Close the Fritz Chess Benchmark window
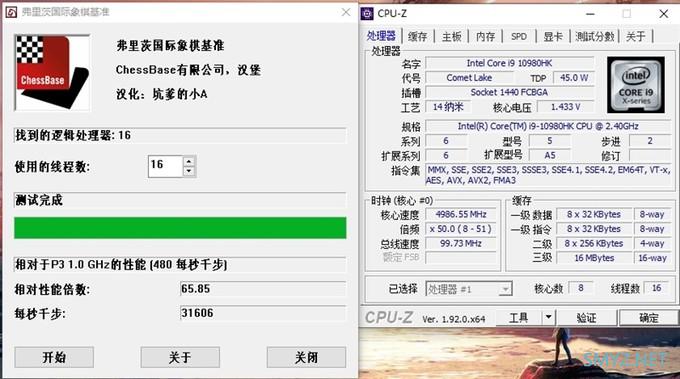The height and width of the screenshot is (379, 680). click(x=346, y=12)
